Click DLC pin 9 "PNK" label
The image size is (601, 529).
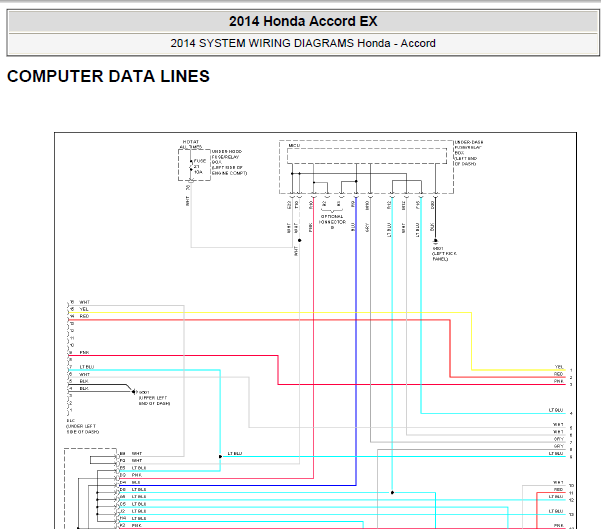click(84, 352)
